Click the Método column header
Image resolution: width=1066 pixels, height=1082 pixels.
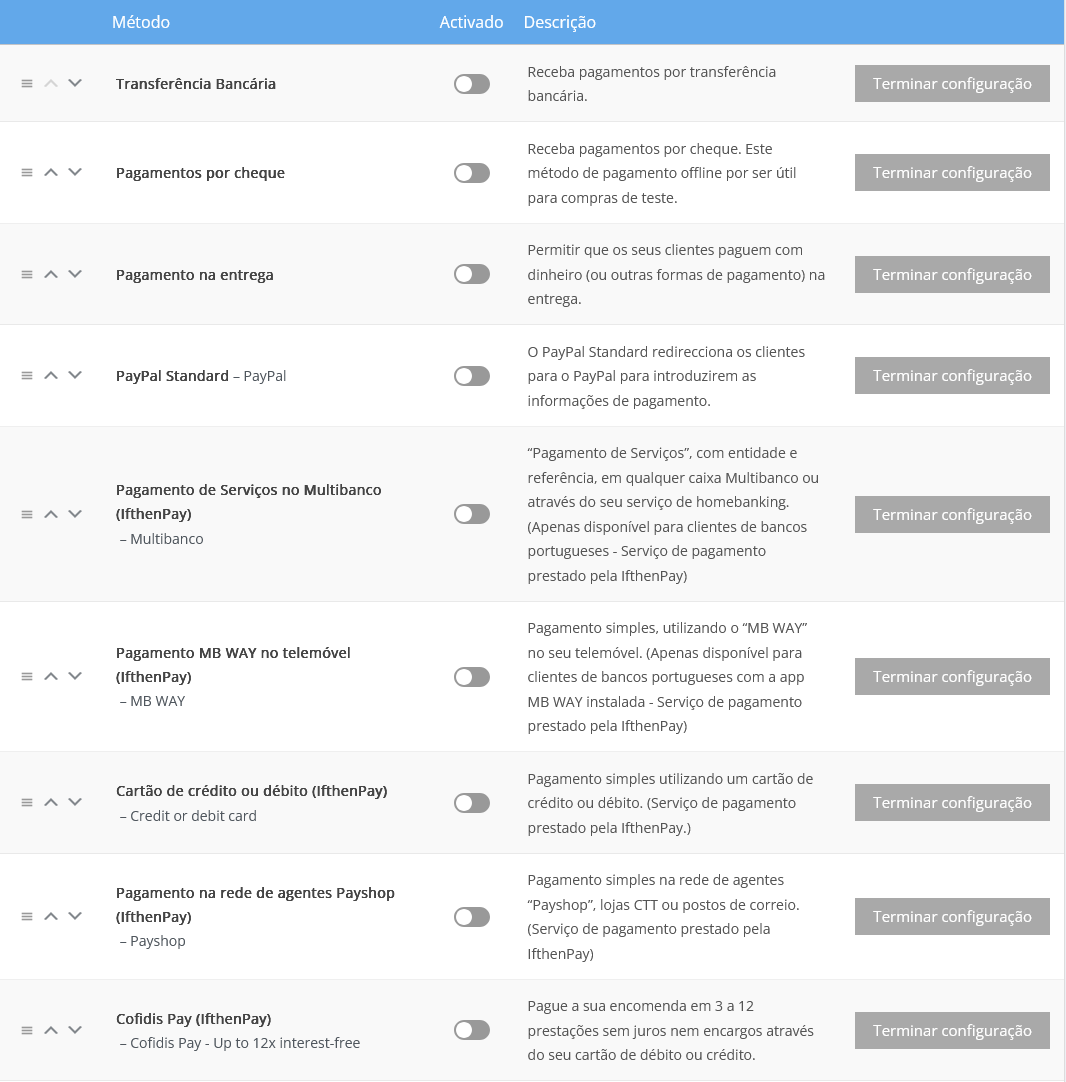[x=141, y=21]
